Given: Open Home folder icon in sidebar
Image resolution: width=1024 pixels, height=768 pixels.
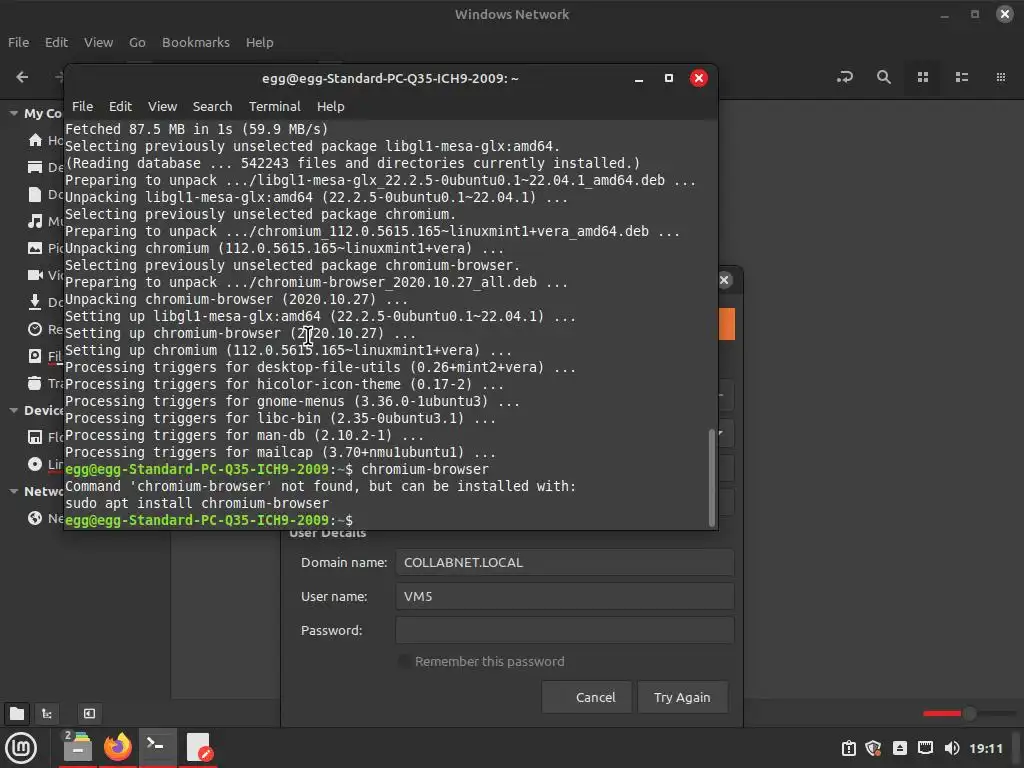Looking at the screenshot, I should click(x=35, y=140).
